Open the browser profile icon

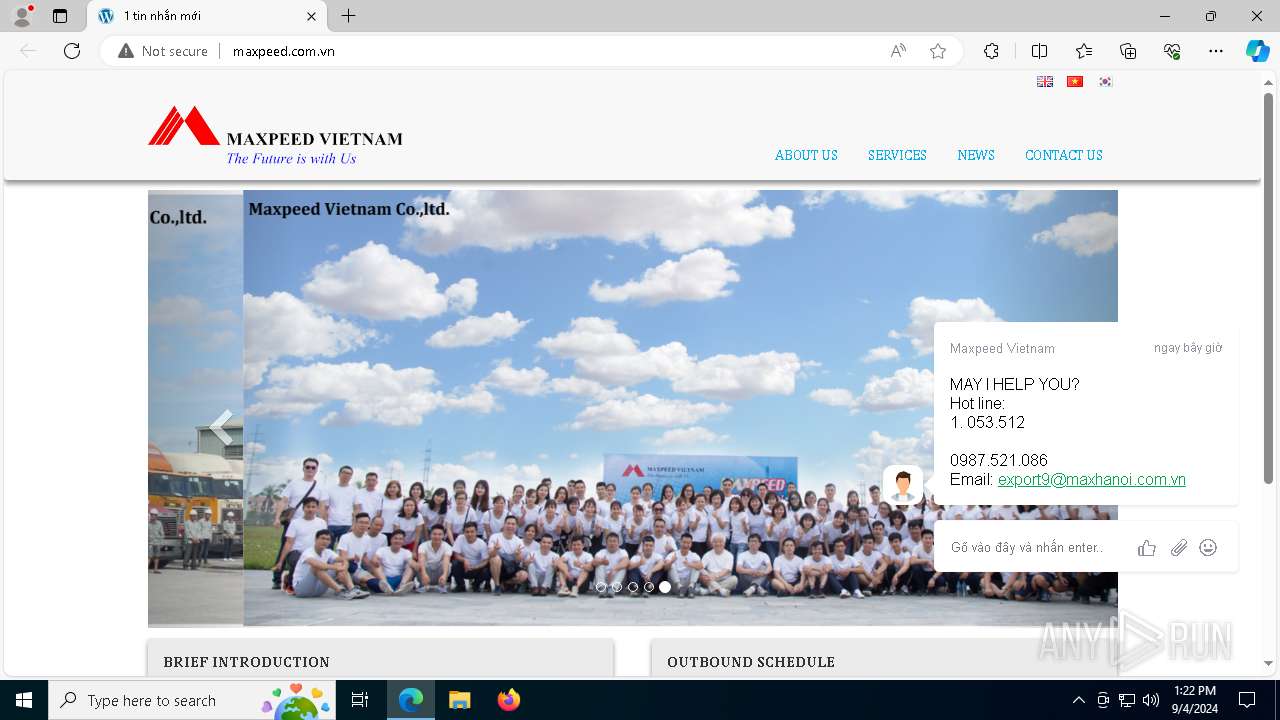pos(22,16)
